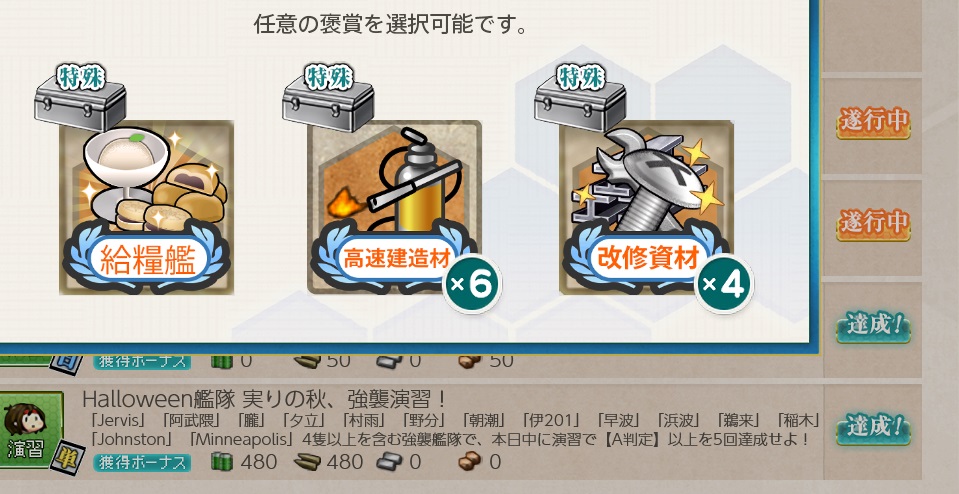Image resolution: width=959 pixels, height=494 pixels.
Task: Click the fuel 480 reward icon
Action: (222, 462)
